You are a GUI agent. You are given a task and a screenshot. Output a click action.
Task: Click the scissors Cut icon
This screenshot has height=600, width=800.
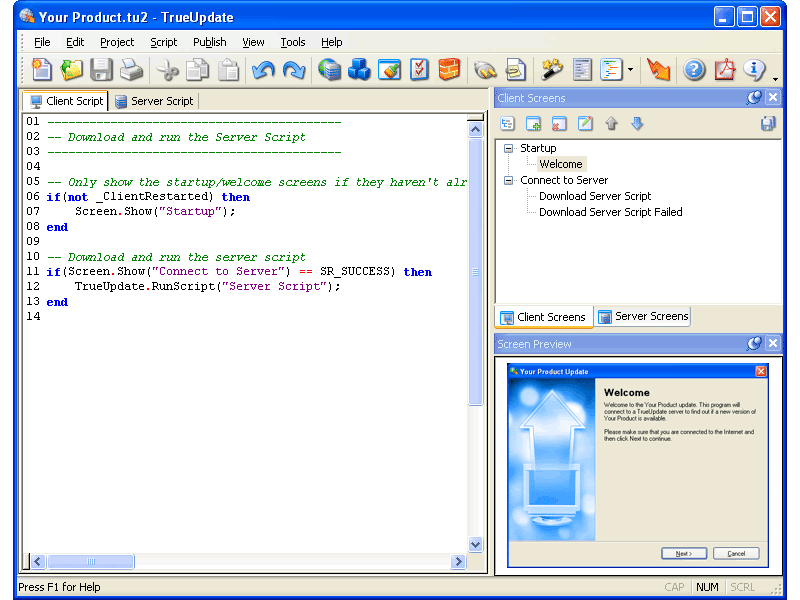167,69
